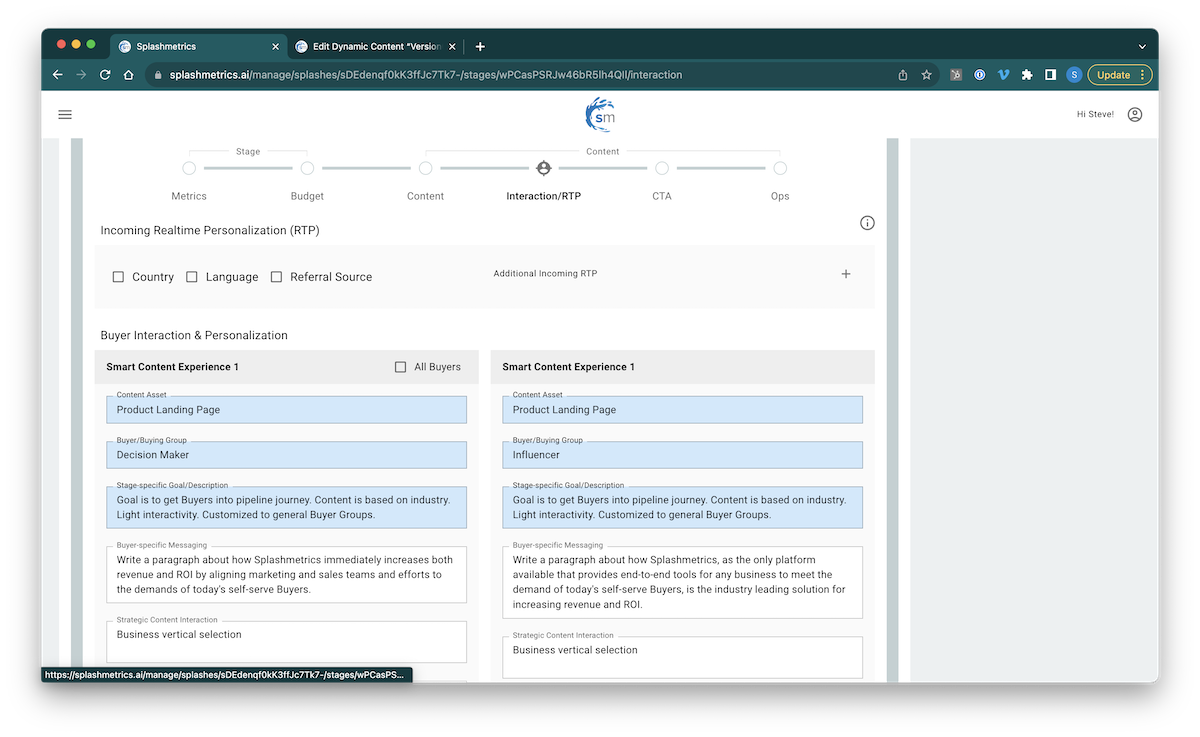Edit Stage-specific Goal in Influencer card

pyautogui.click(x=683, y=507)
